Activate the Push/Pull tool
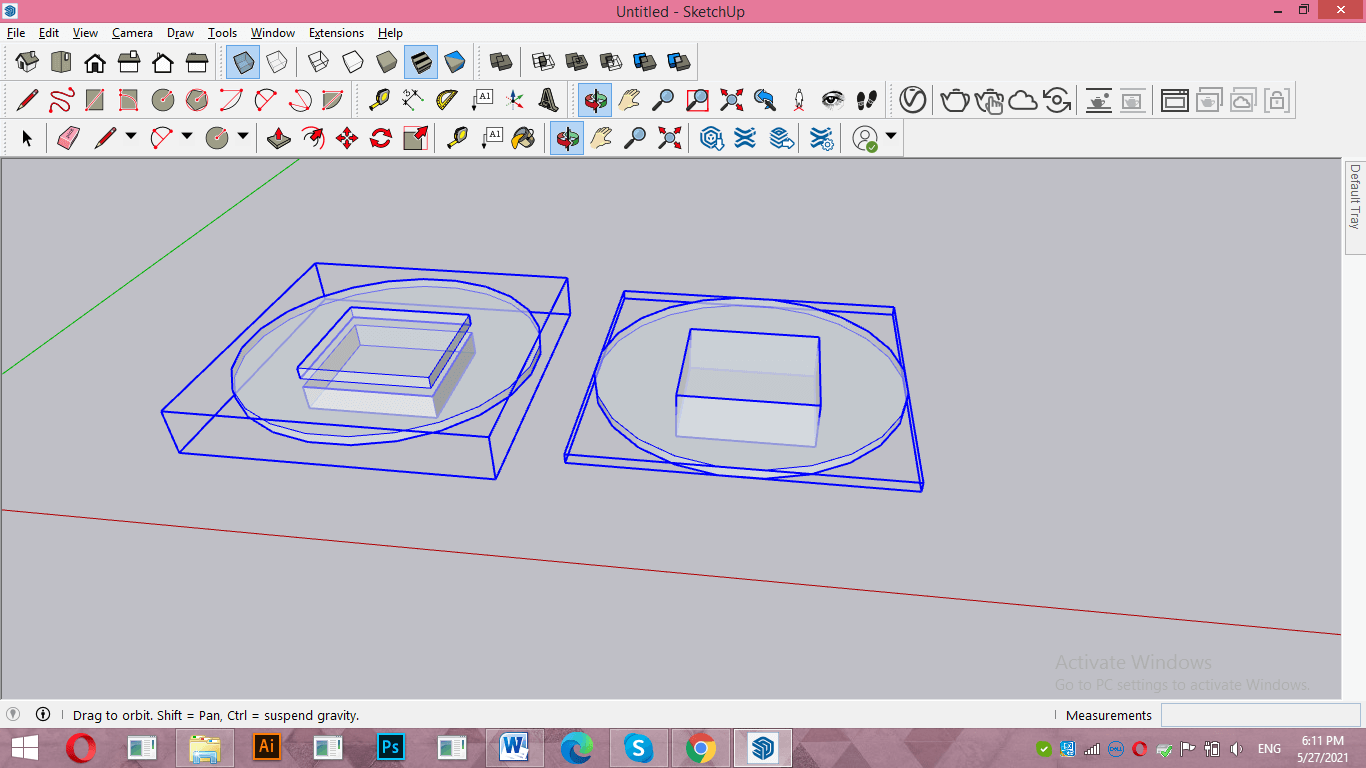The image size is (1366, 768). (x=280, y=138)
